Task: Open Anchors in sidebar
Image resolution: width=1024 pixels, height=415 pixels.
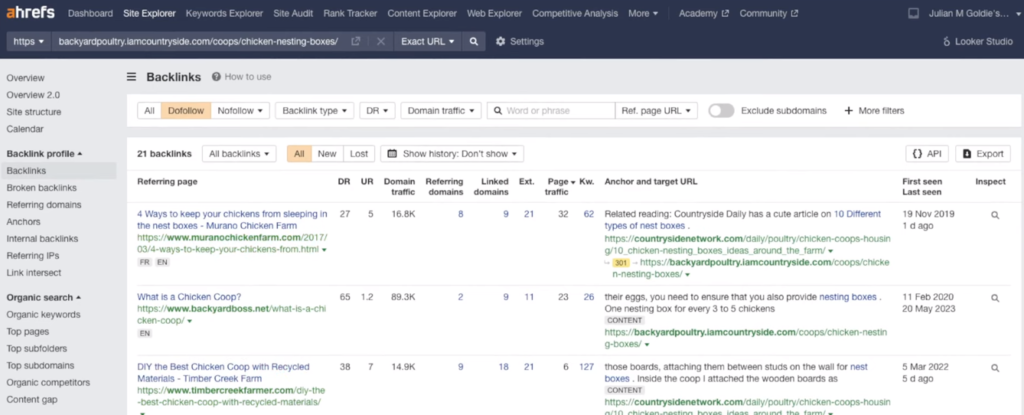Action: [24, 222]
